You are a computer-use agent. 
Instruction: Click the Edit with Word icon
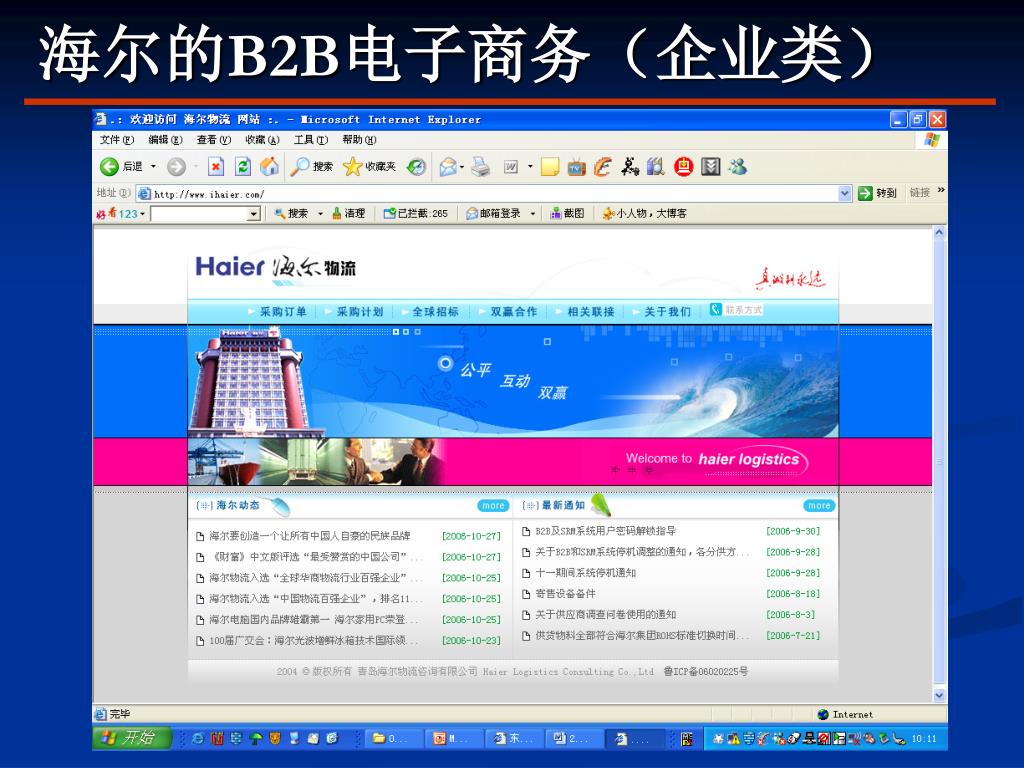[x=511, y=167]
